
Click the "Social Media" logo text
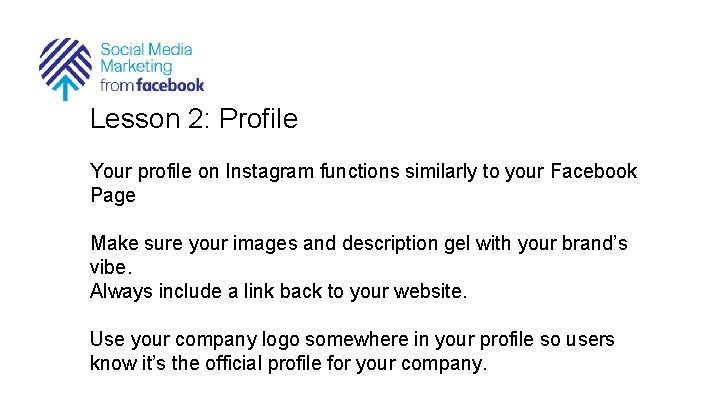pos(146,49)
